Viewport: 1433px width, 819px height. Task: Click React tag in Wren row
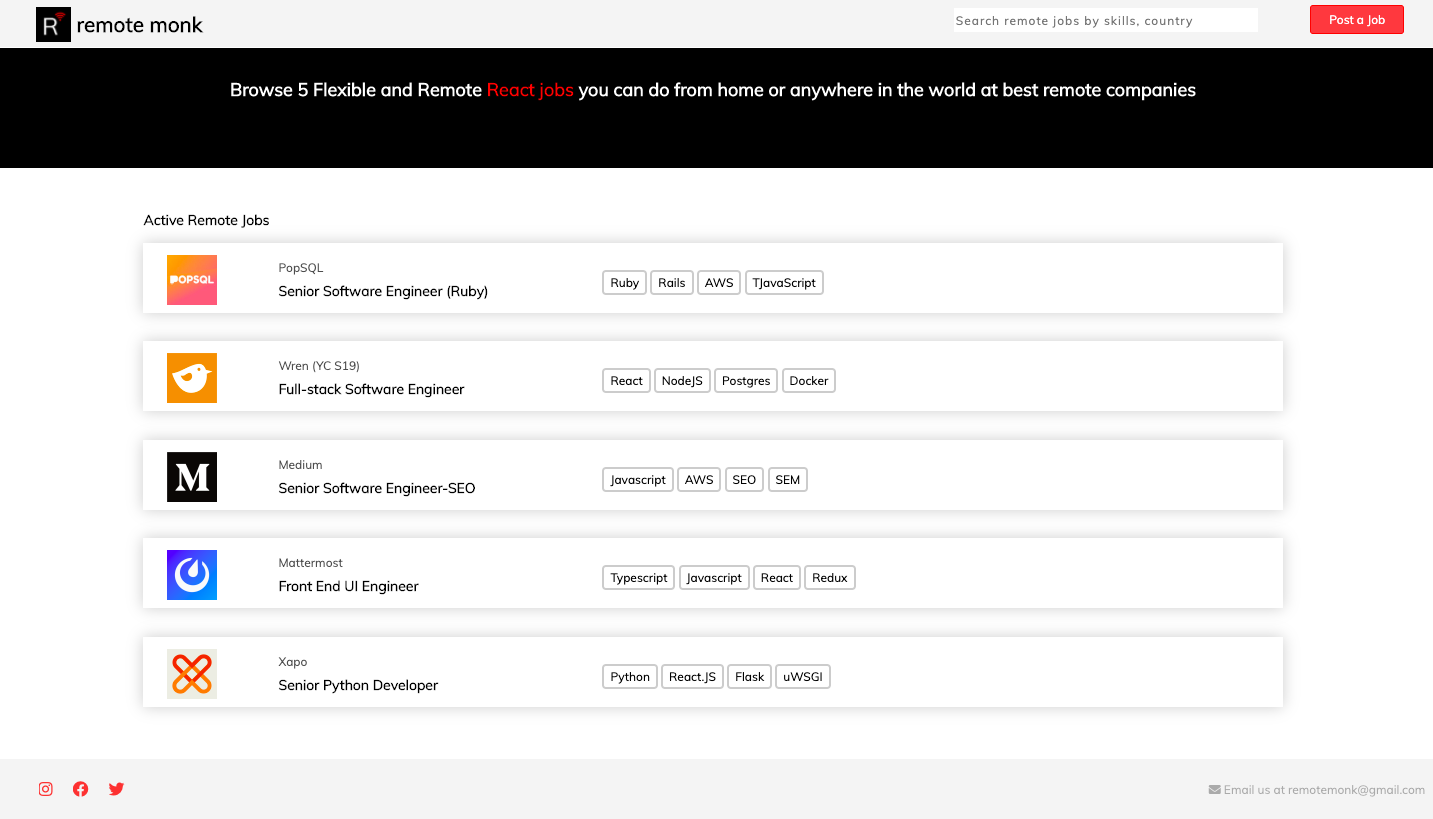click(x=627, y=381)
